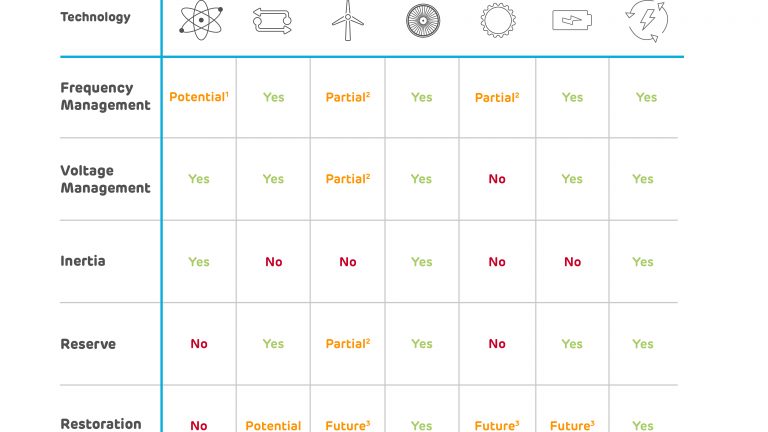Click the Inertia row label
The height and width of the screenshot is (432, 768).
point(82,261)
